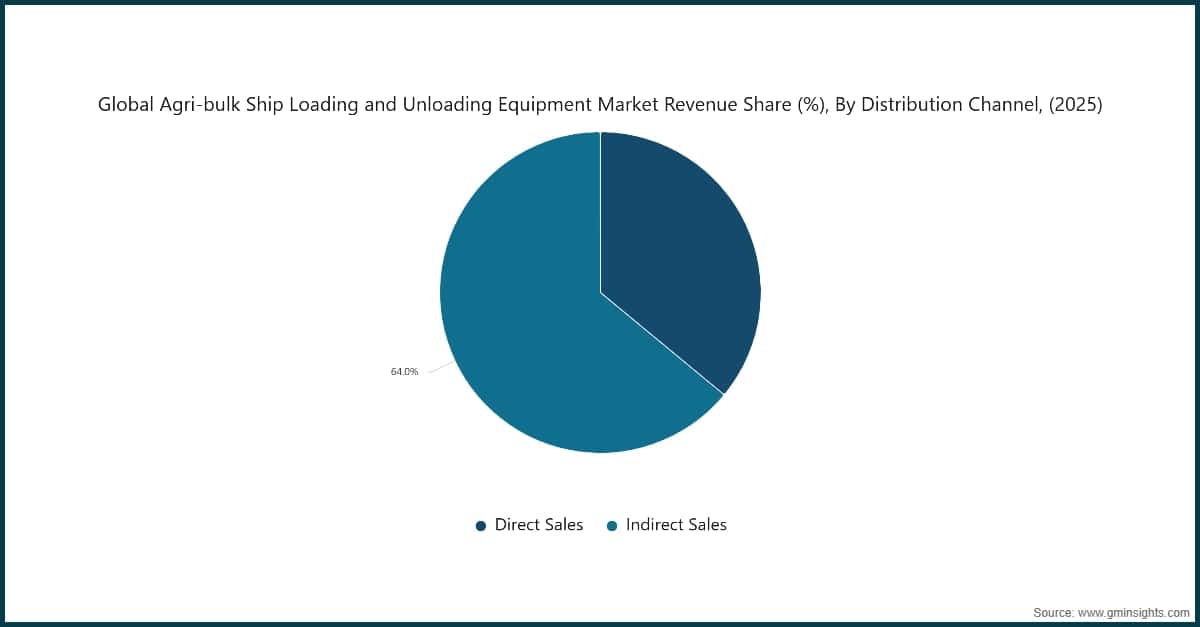
Task: Click the Direct Sales legend text
Action: tap(539, 524)
